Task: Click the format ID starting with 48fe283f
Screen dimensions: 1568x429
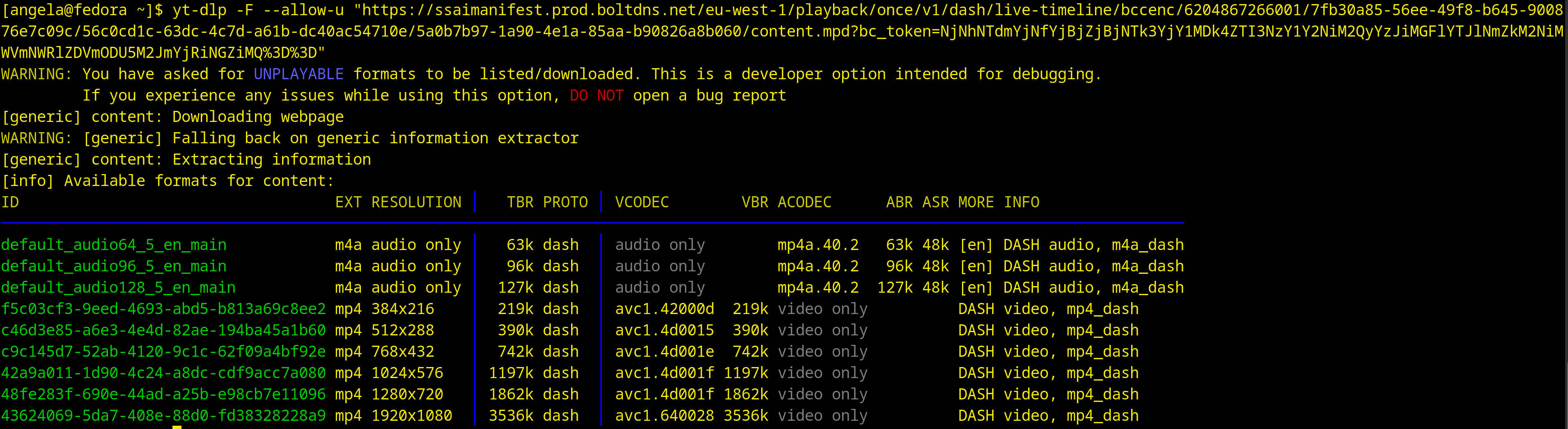Action: coord(163,394)
